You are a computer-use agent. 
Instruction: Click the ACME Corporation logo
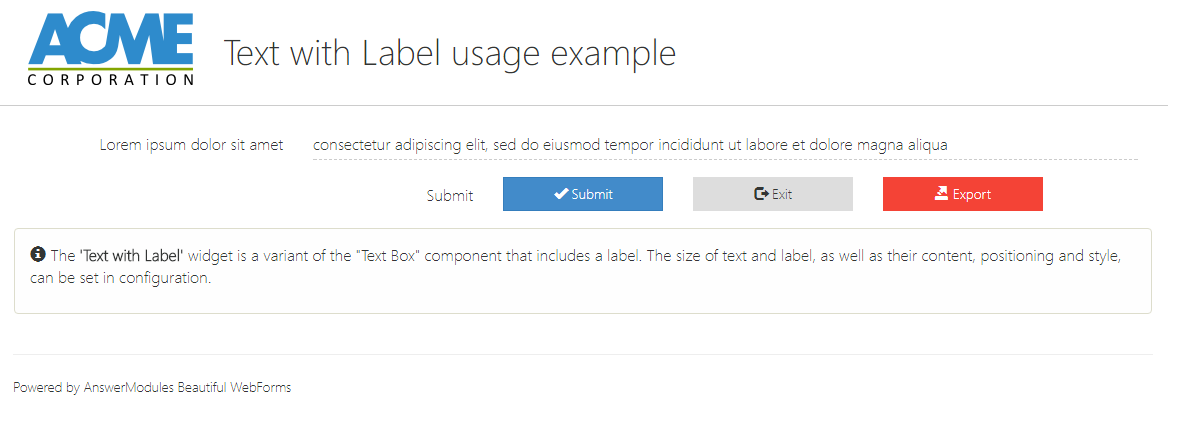click(x=111, y=50)
